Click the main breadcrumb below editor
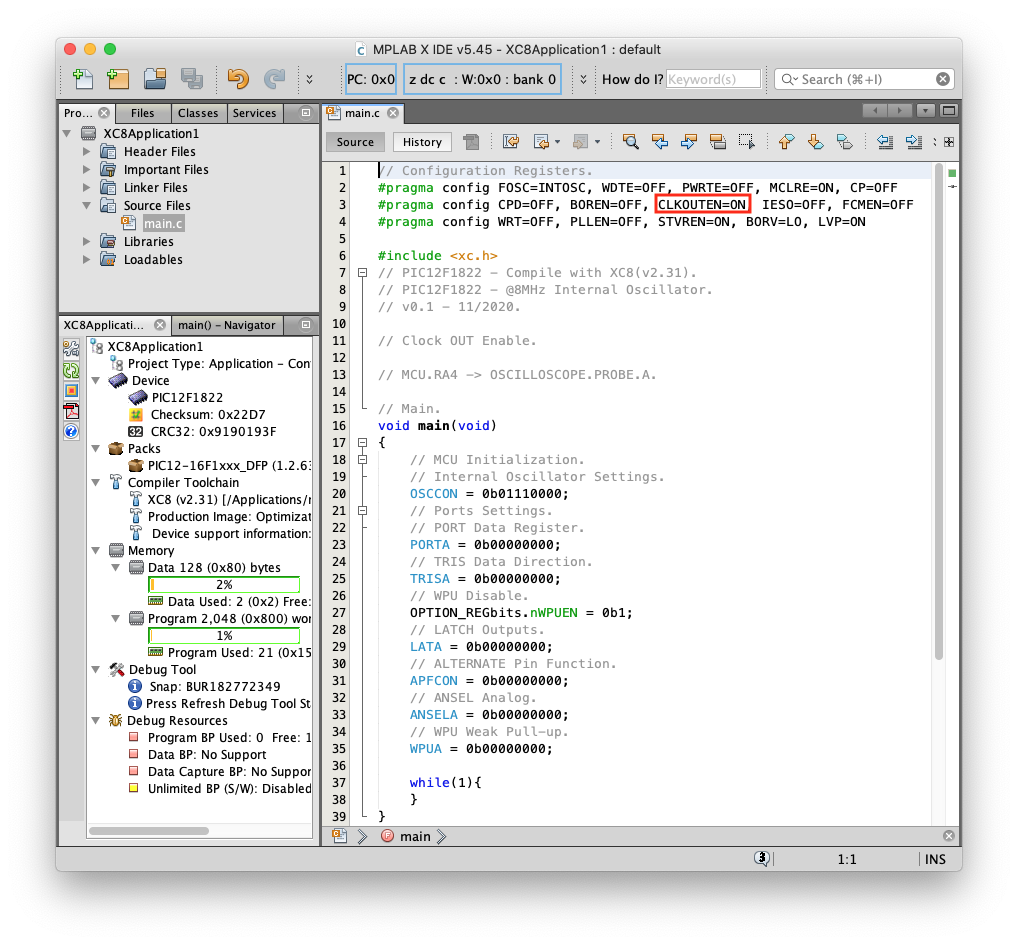Screen dimensions: 1018x945 coord(415,837)
